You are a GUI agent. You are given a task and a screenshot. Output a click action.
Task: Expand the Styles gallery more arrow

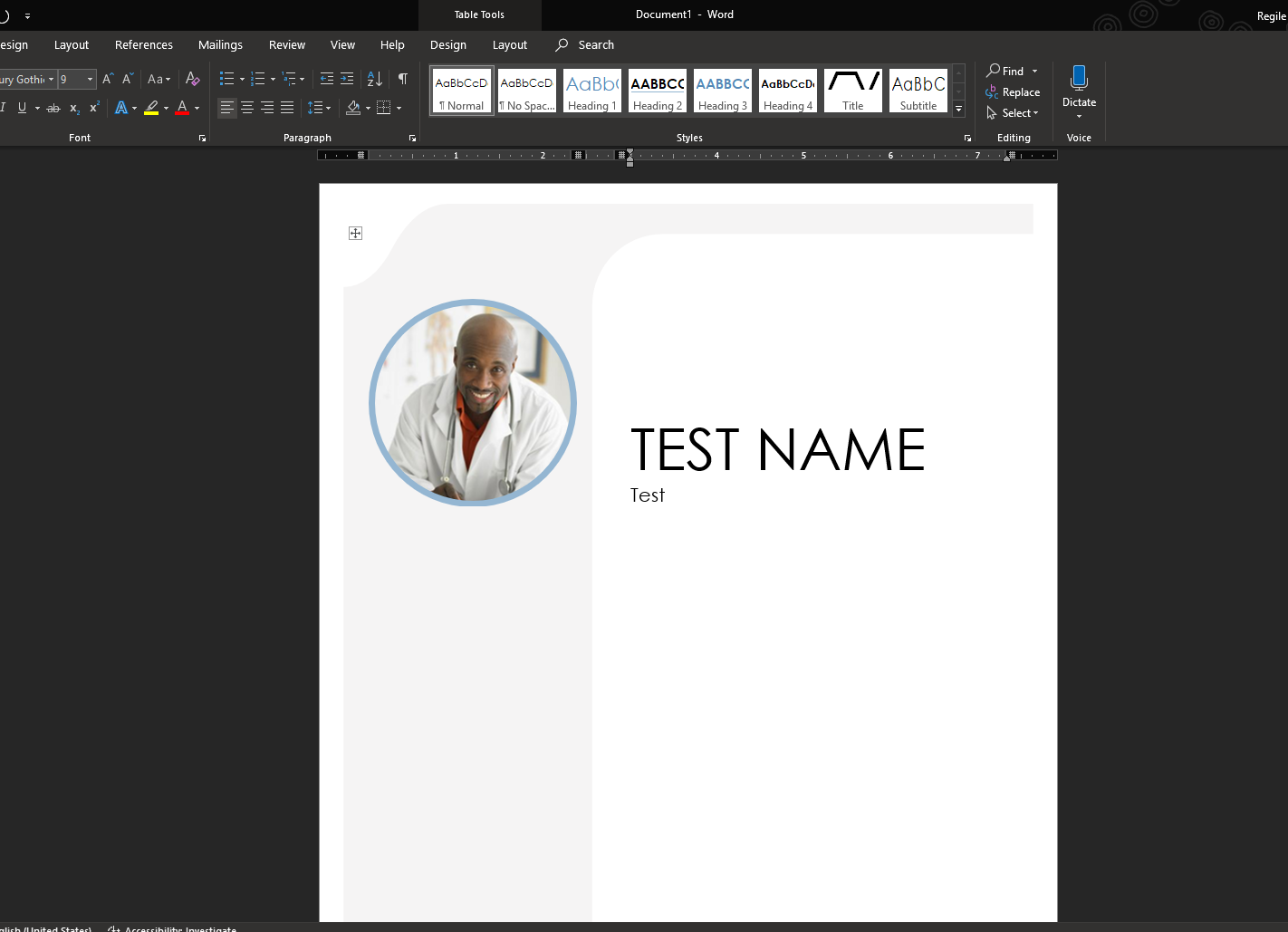(x=958, y=110)
